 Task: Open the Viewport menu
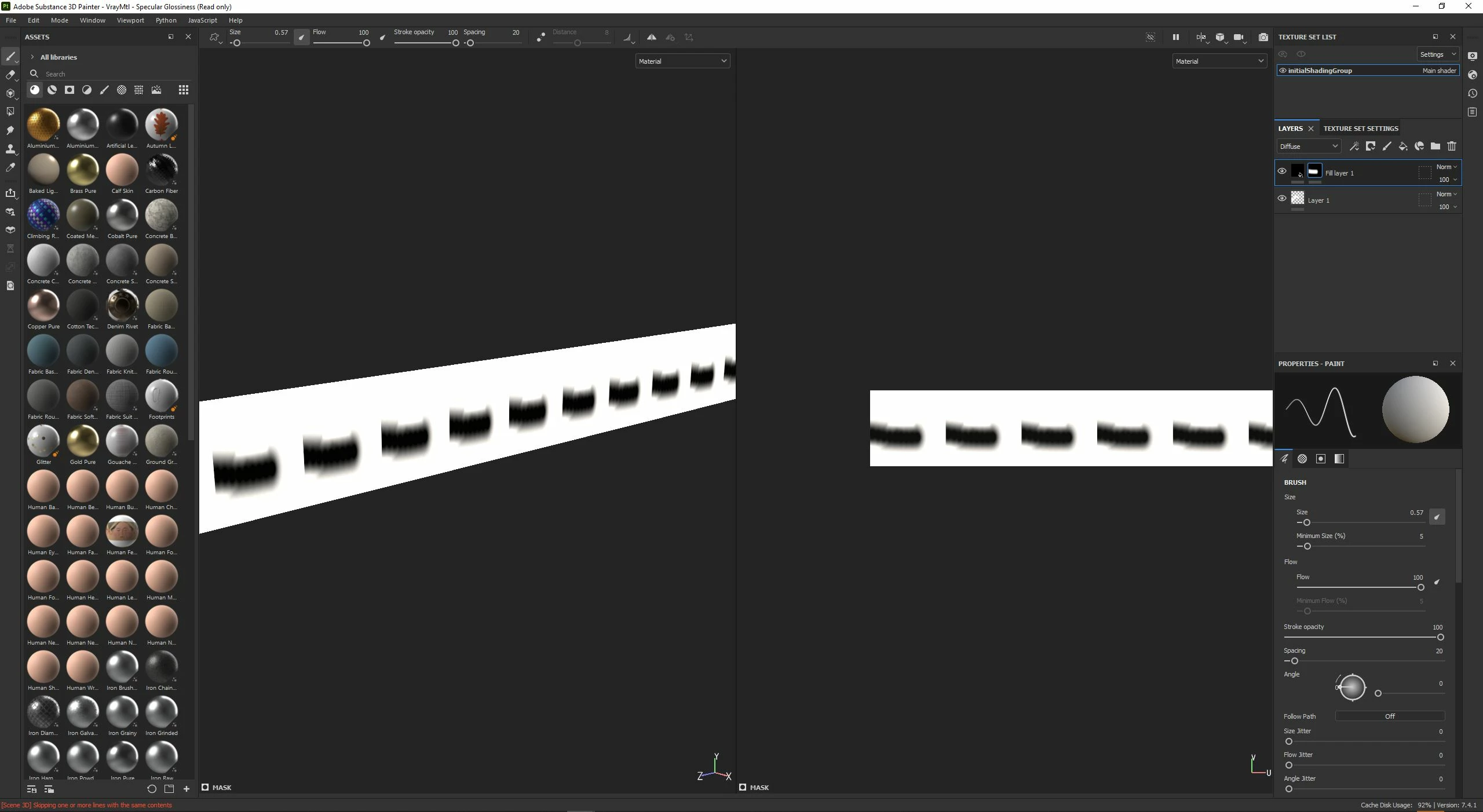[130, 20]
